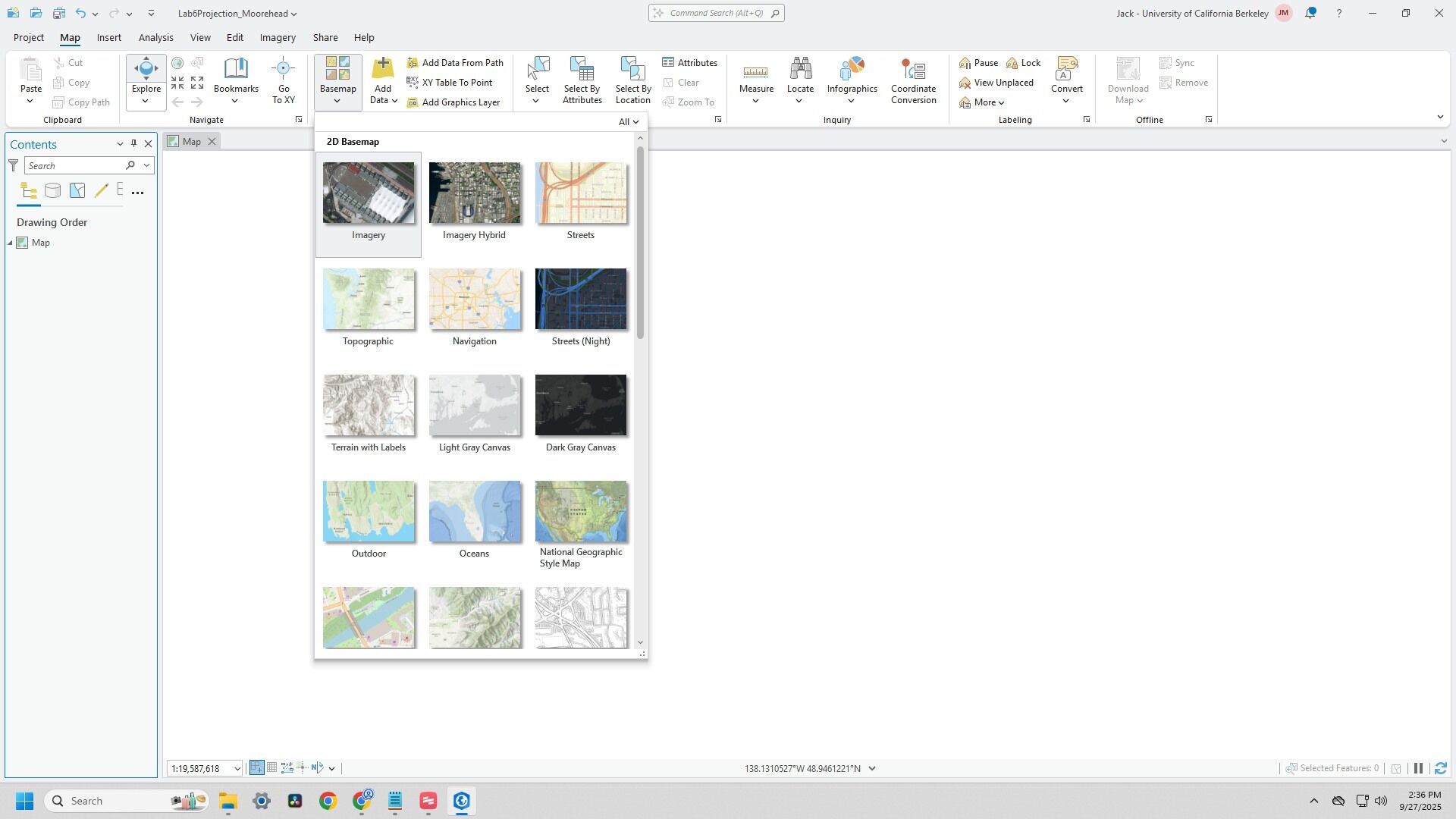The width and height of the screenshot is (1456, 819).
Task: Toggle Lock labels
Action: coord(1023,63)
